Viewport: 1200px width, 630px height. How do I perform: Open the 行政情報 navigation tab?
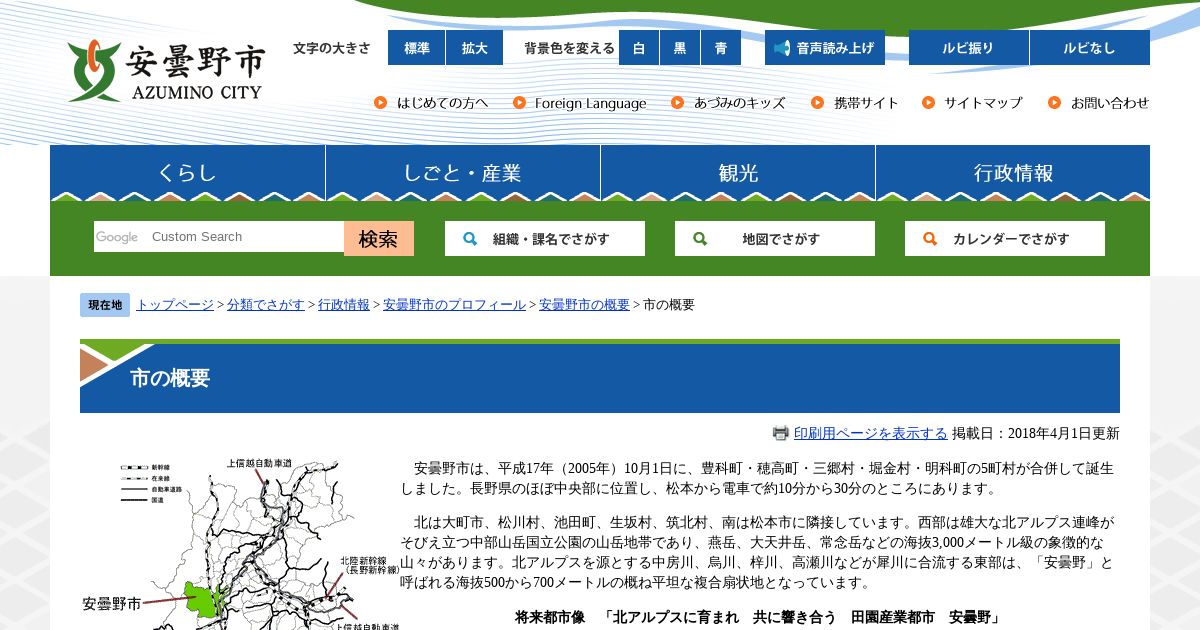click(1013, 173)
